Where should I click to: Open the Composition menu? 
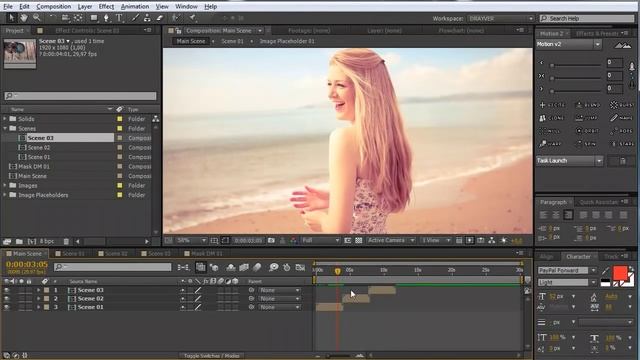click(x=53, y=7)
